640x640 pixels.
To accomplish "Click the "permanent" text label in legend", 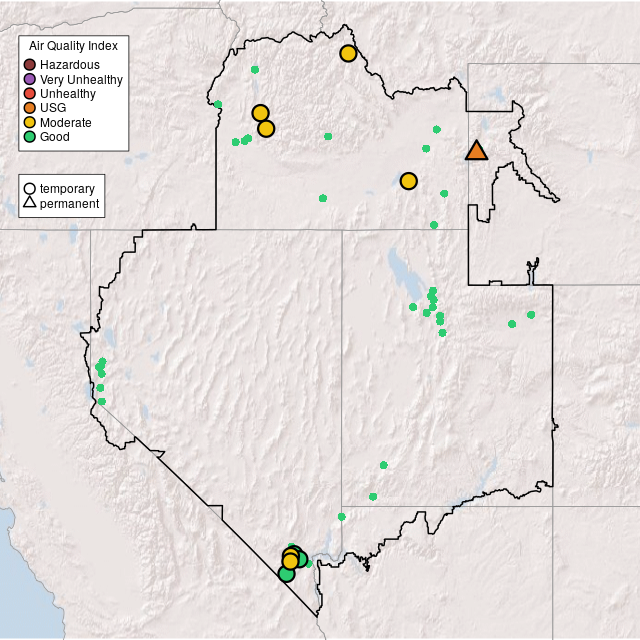I will (x=69, y=203).
